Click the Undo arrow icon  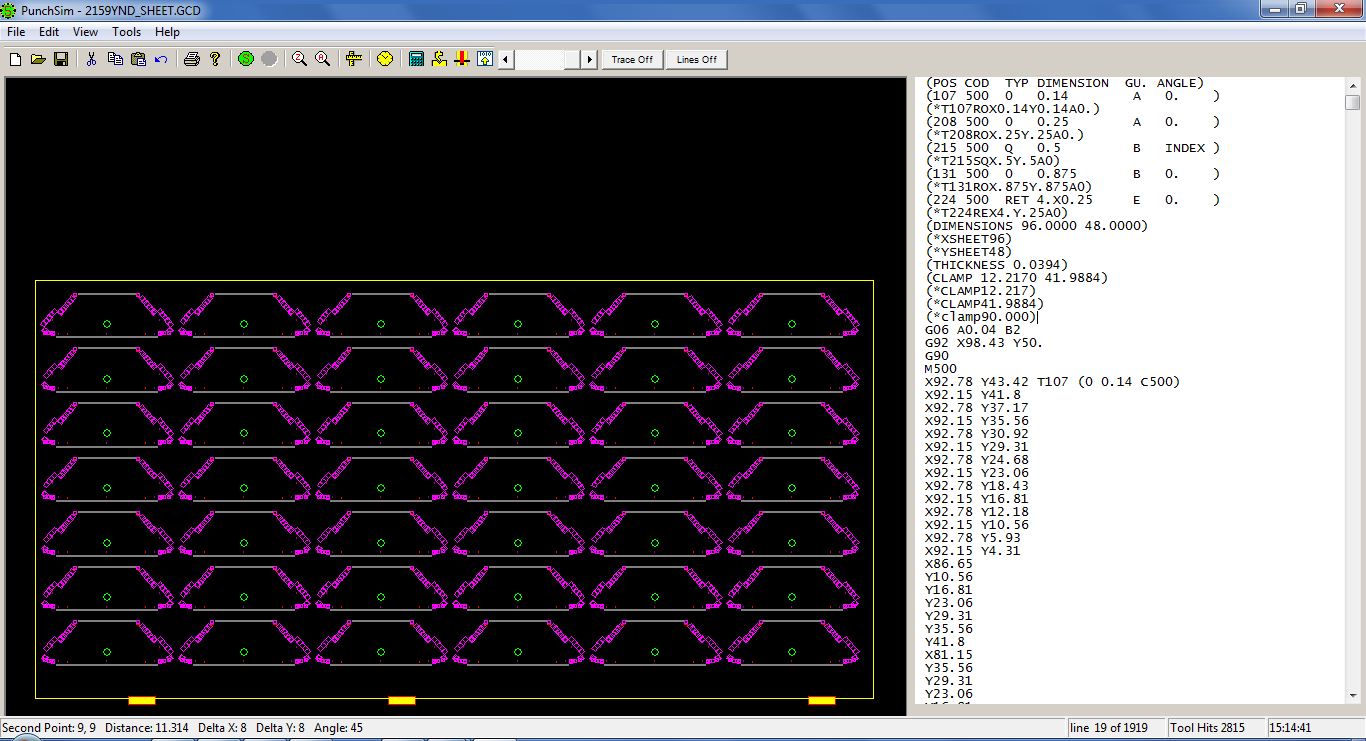[161, 60]
